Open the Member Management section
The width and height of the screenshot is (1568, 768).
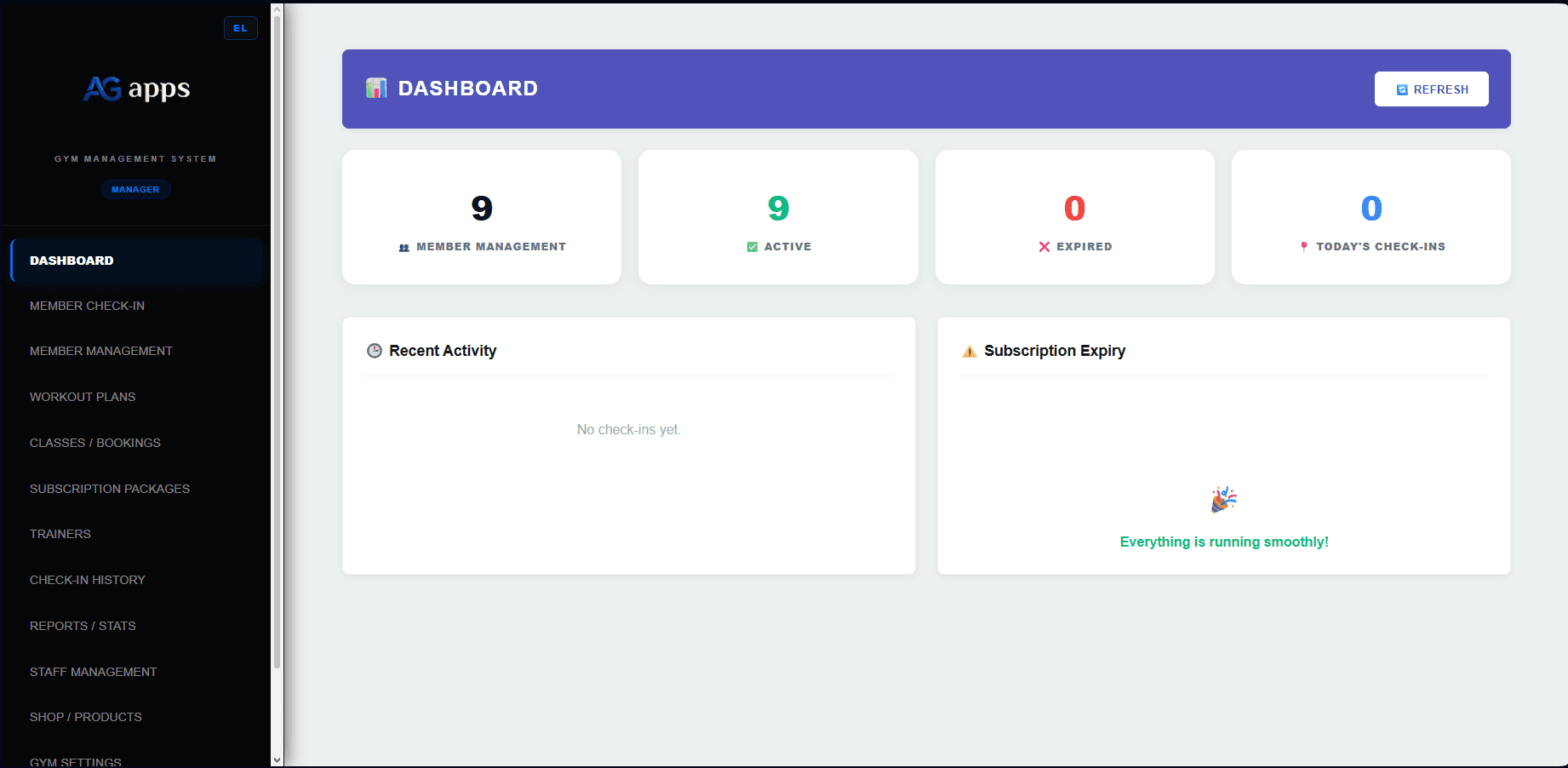click(100, 351)
